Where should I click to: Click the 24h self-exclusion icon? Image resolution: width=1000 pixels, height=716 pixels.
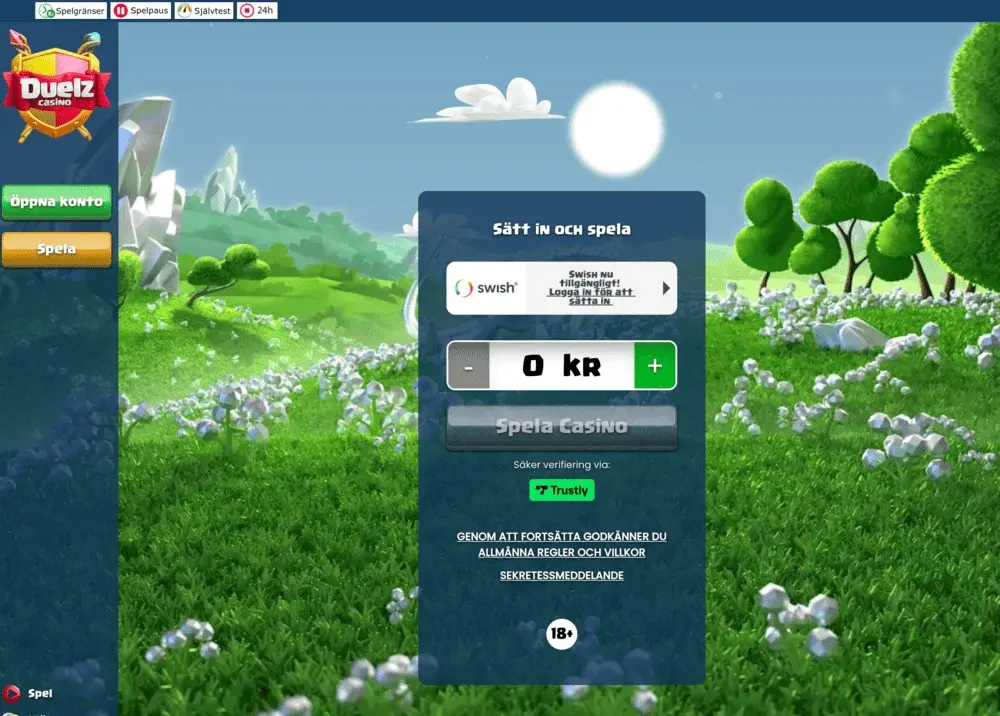(x=247, y=11)
